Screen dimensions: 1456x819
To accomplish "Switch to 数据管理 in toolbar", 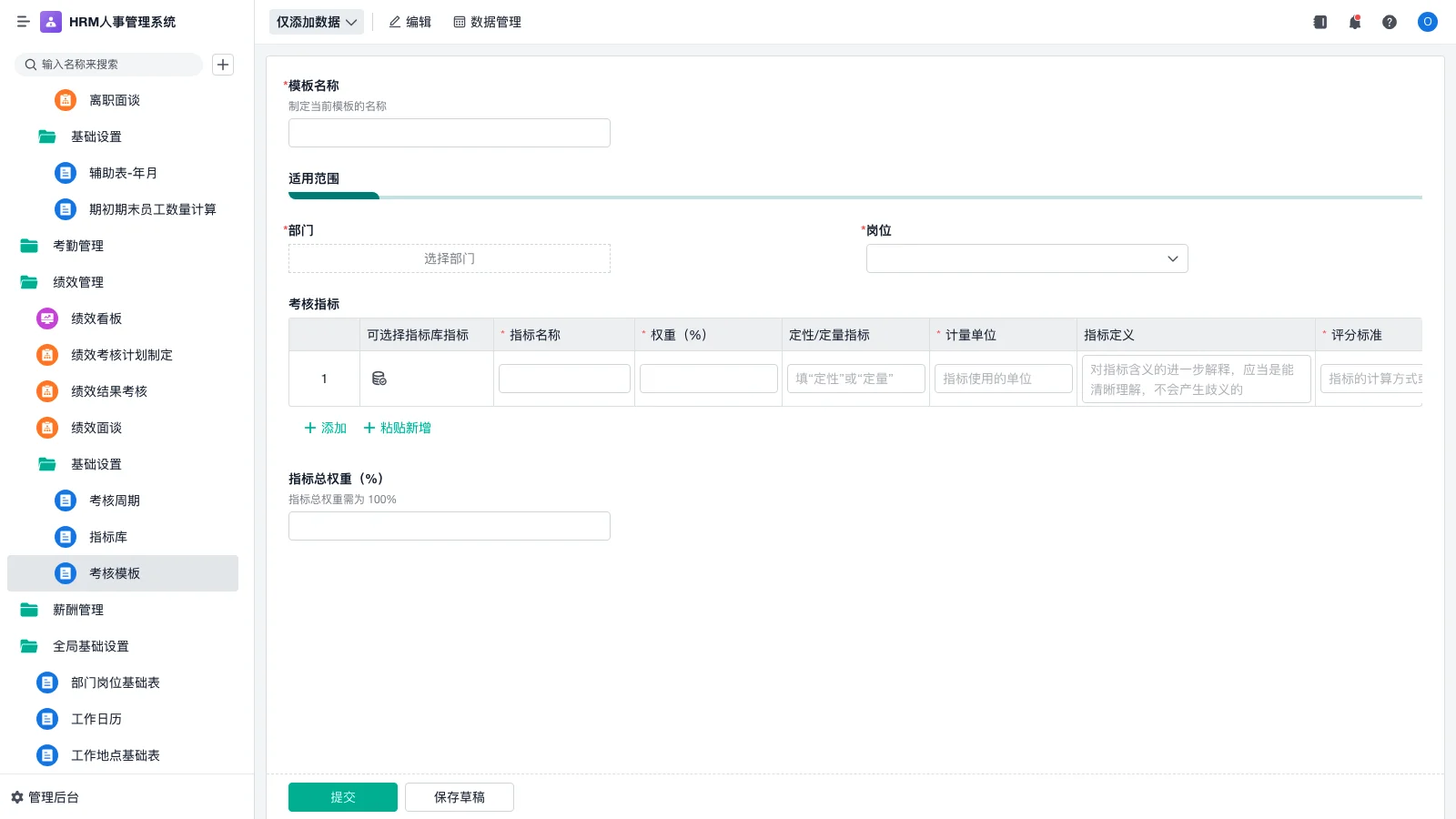I will coord(487,22).
